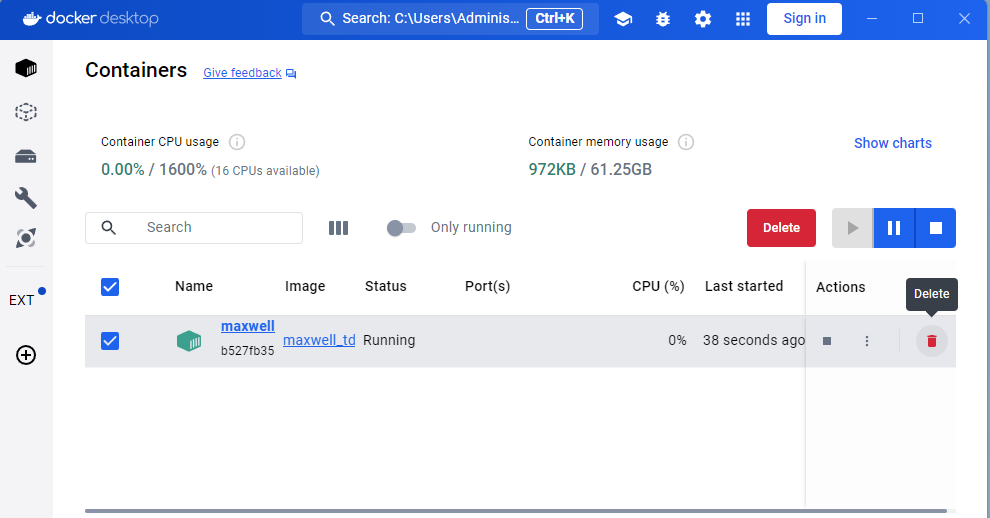Sort by the CPU (%) column header
The height and width of the screenshot is (518, 990).
coord(659,286)
